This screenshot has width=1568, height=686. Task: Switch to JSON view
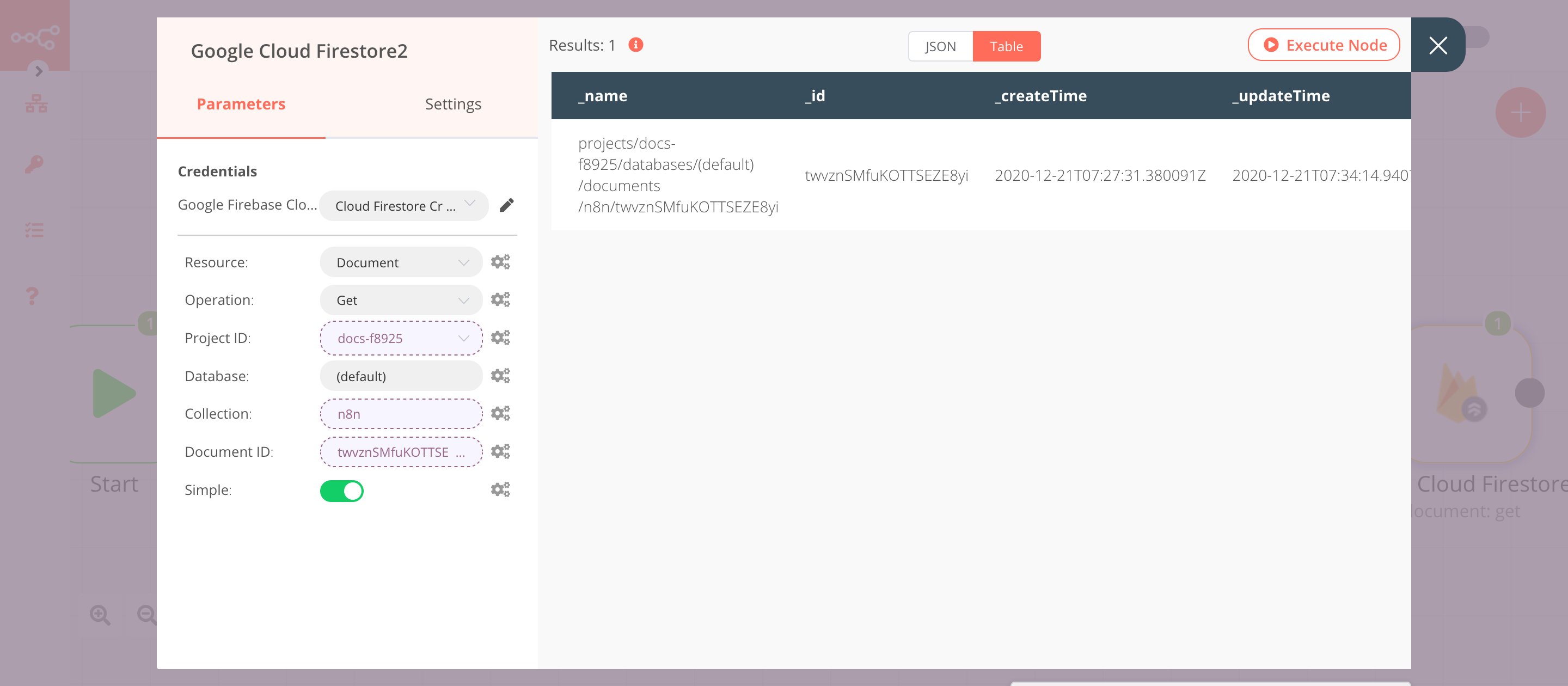point(937,46)
